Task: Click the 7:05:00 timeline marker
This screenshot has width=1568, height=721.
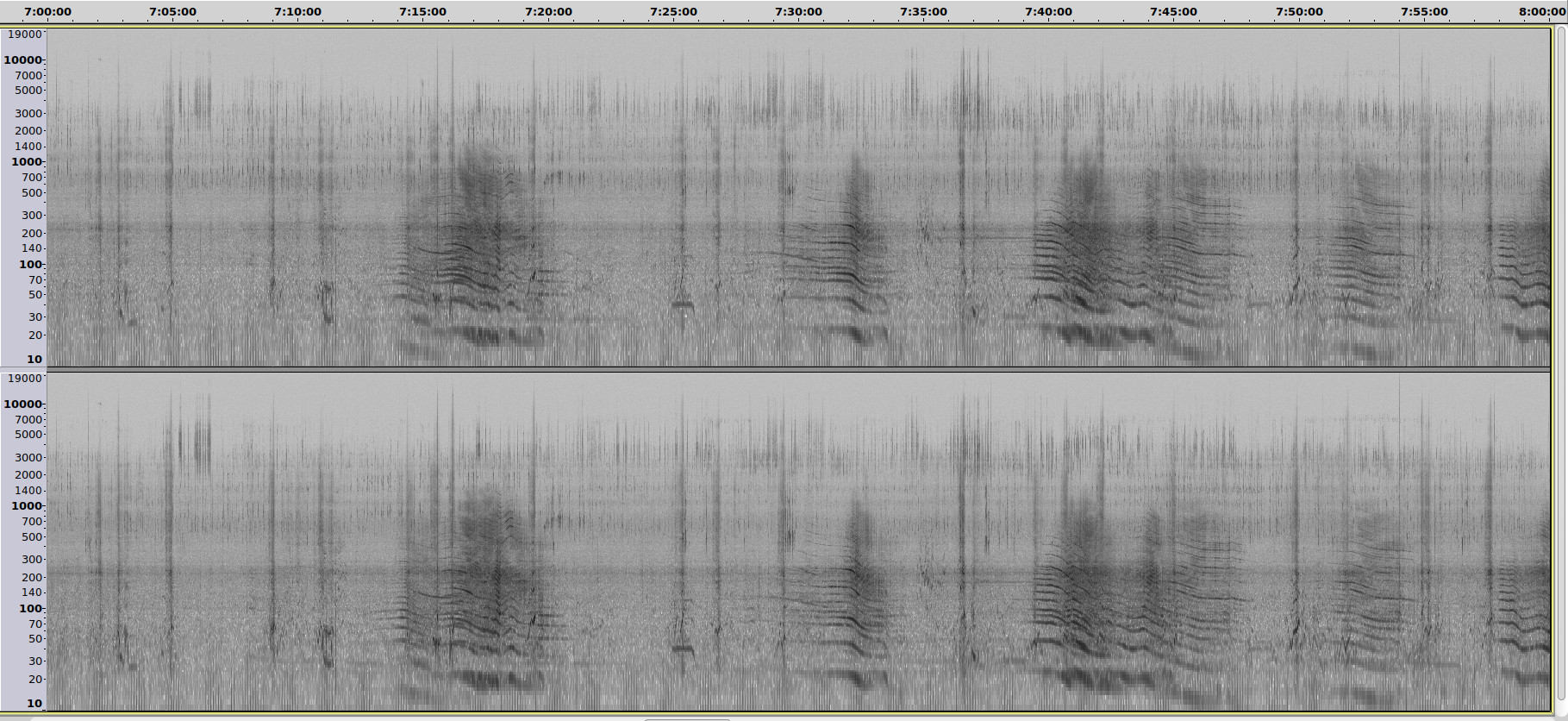Action: click(172, 12)
